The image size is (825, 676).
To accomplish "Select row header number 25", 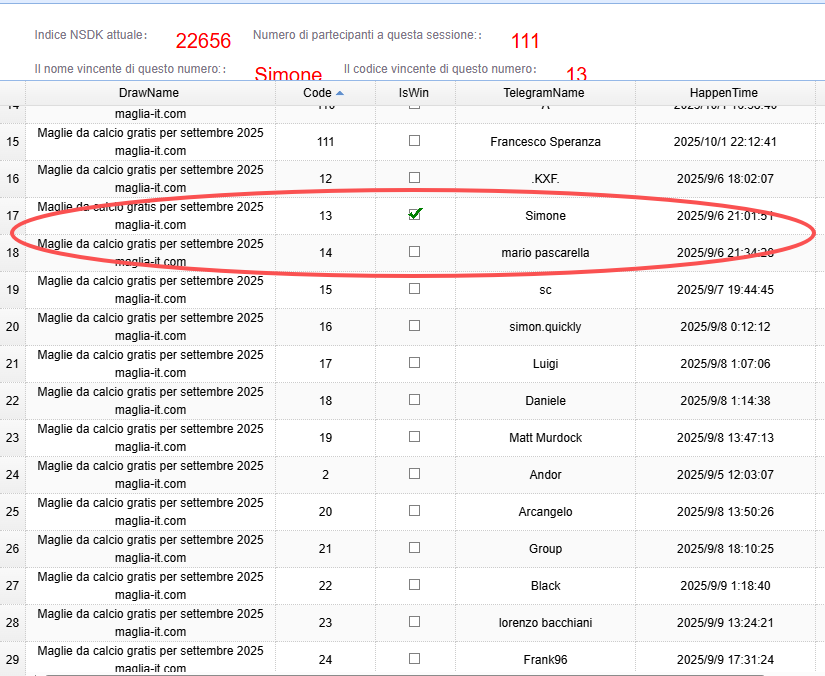I will (12, 512).
